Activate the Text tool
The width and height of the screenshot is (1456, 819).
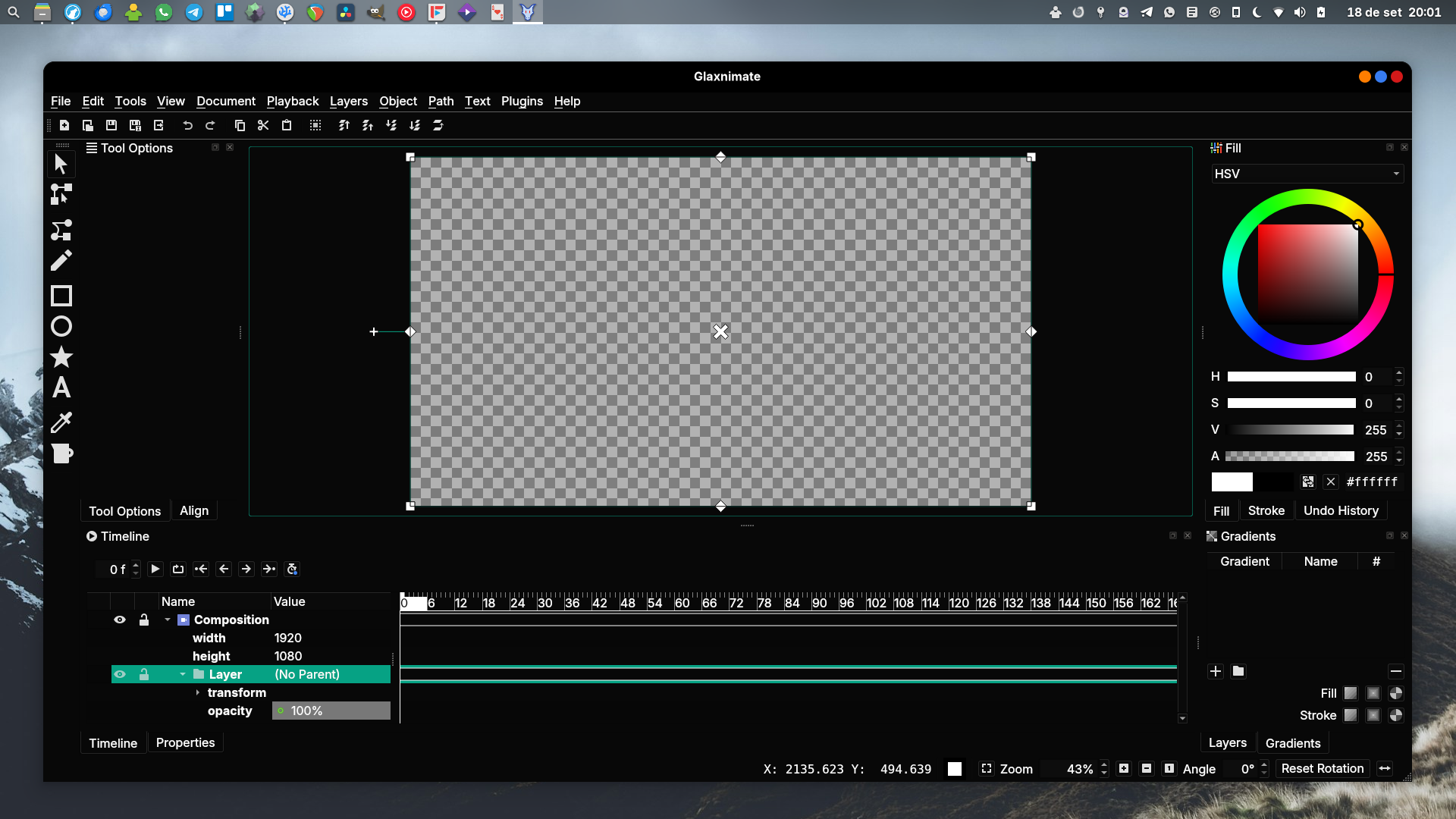(61, 388)
